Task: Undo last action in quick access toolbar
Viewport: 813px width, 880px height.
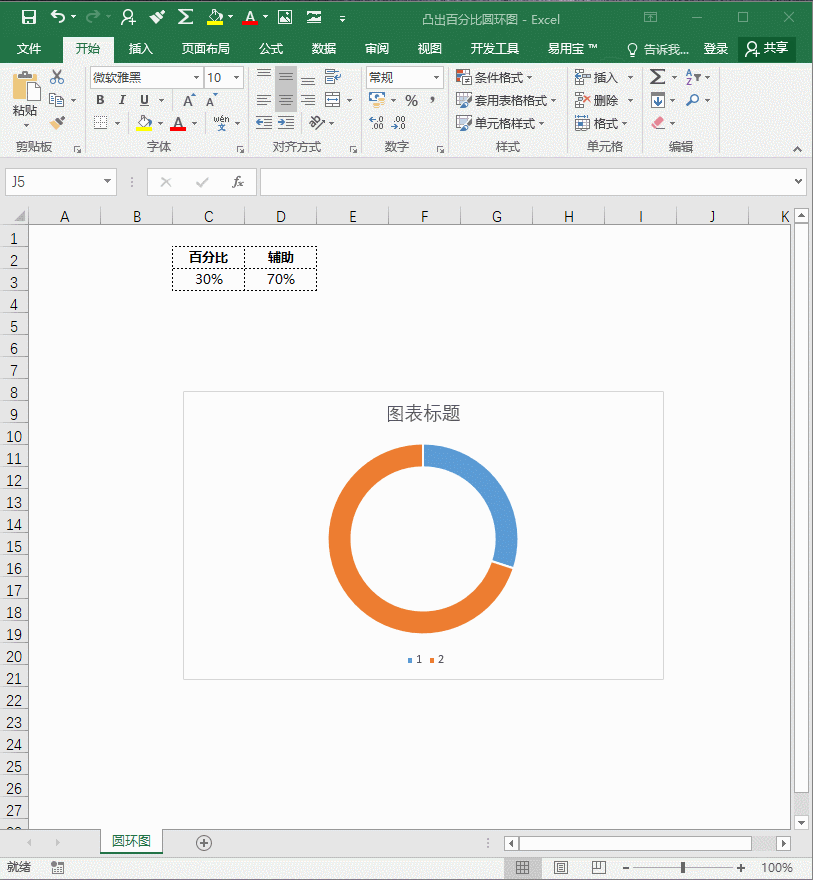Action: (58, 17)
